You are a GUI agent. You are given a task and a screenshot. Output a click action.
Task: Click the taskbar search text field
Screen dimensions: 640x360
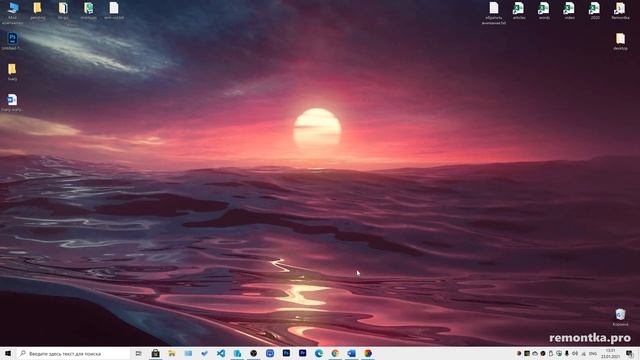73,353
